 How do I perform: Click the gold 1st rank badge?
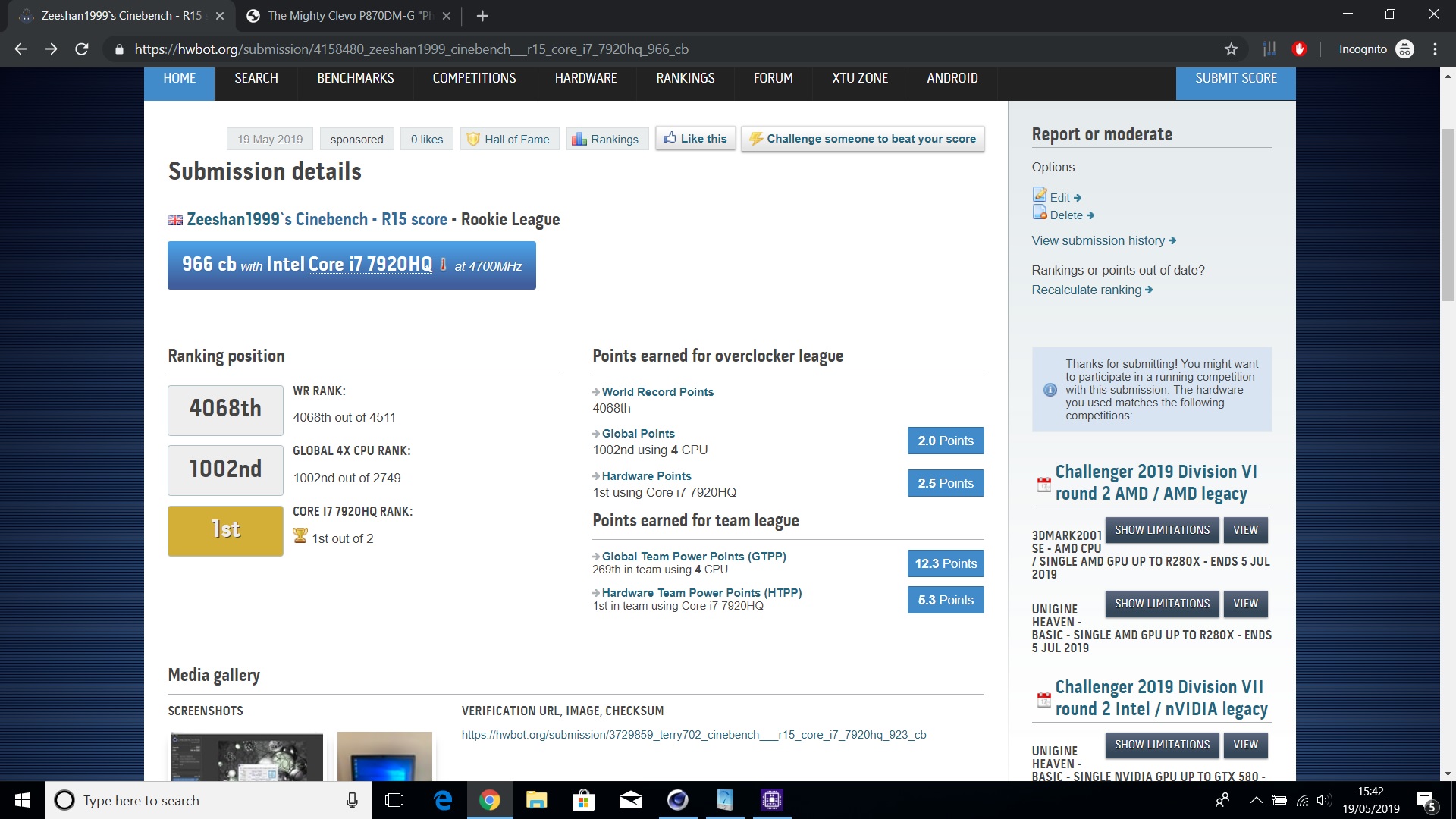(x=225, y=531)
